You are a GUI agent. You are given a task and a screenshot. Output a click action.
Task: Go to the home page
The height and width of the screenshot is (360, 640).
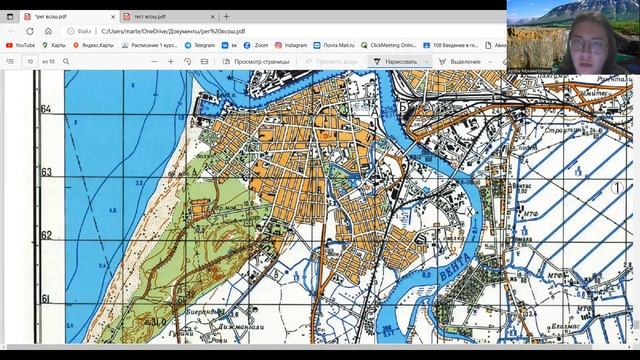coord(48,31)
